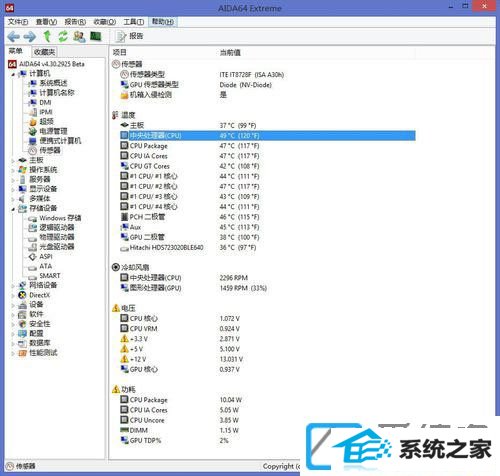The image size is (500, 476).
Task: Click the green Refresh toolbar icon
Action: click(63, 36)
